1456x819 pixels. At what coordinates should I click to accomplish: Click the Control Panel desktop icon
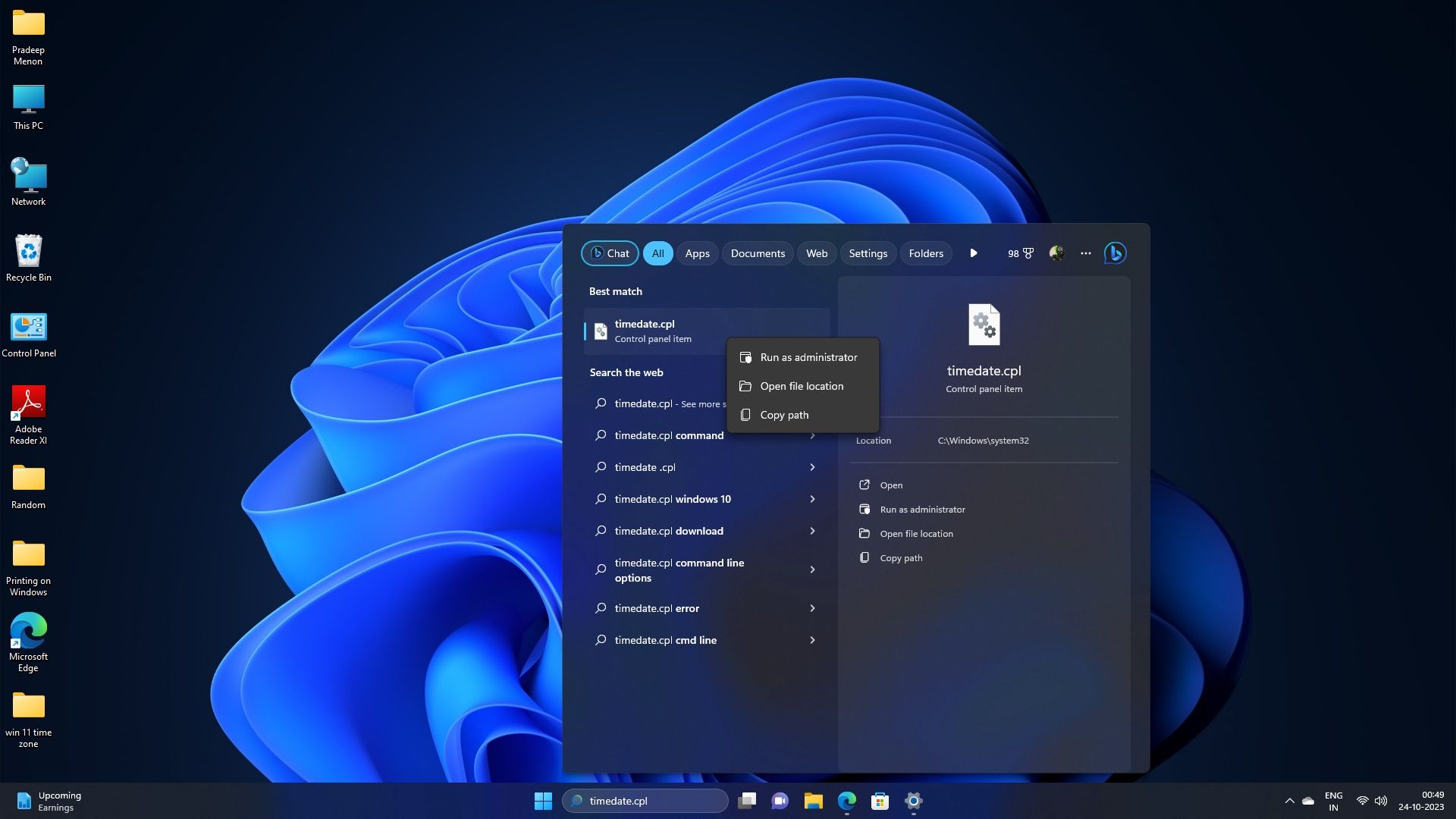(x=28, y=325)
